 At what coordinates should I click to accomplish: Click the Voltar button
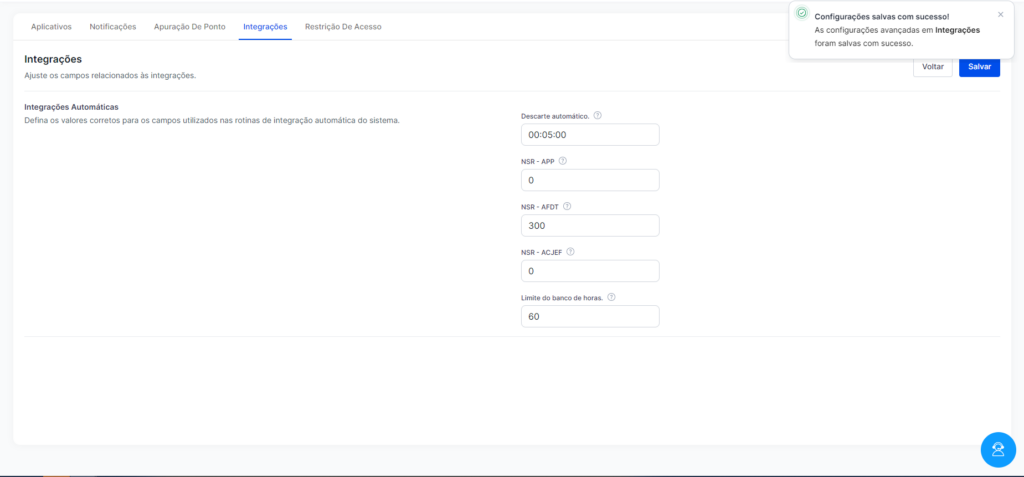pyautogui.click(x=933, y=67)
